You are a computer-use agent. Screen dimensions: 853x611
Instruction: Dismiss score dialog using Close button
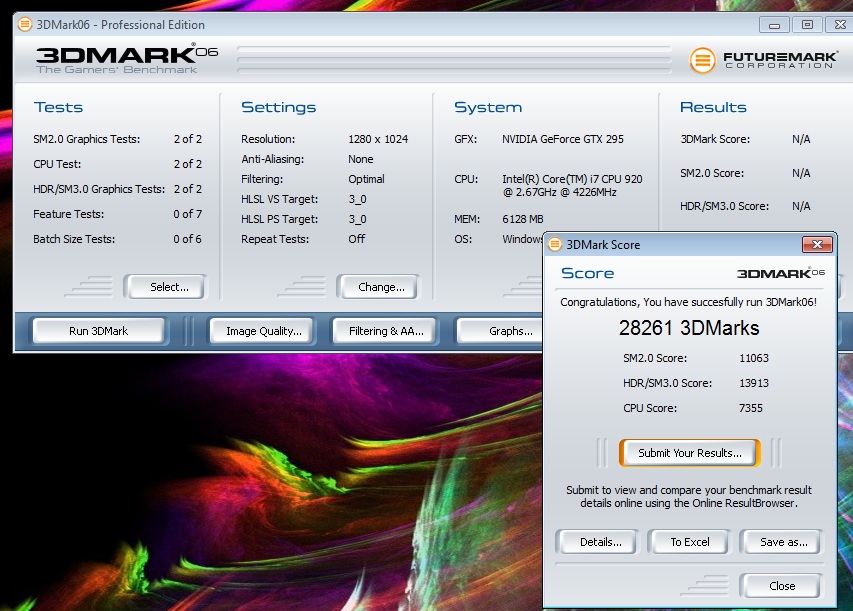point(782,586)
